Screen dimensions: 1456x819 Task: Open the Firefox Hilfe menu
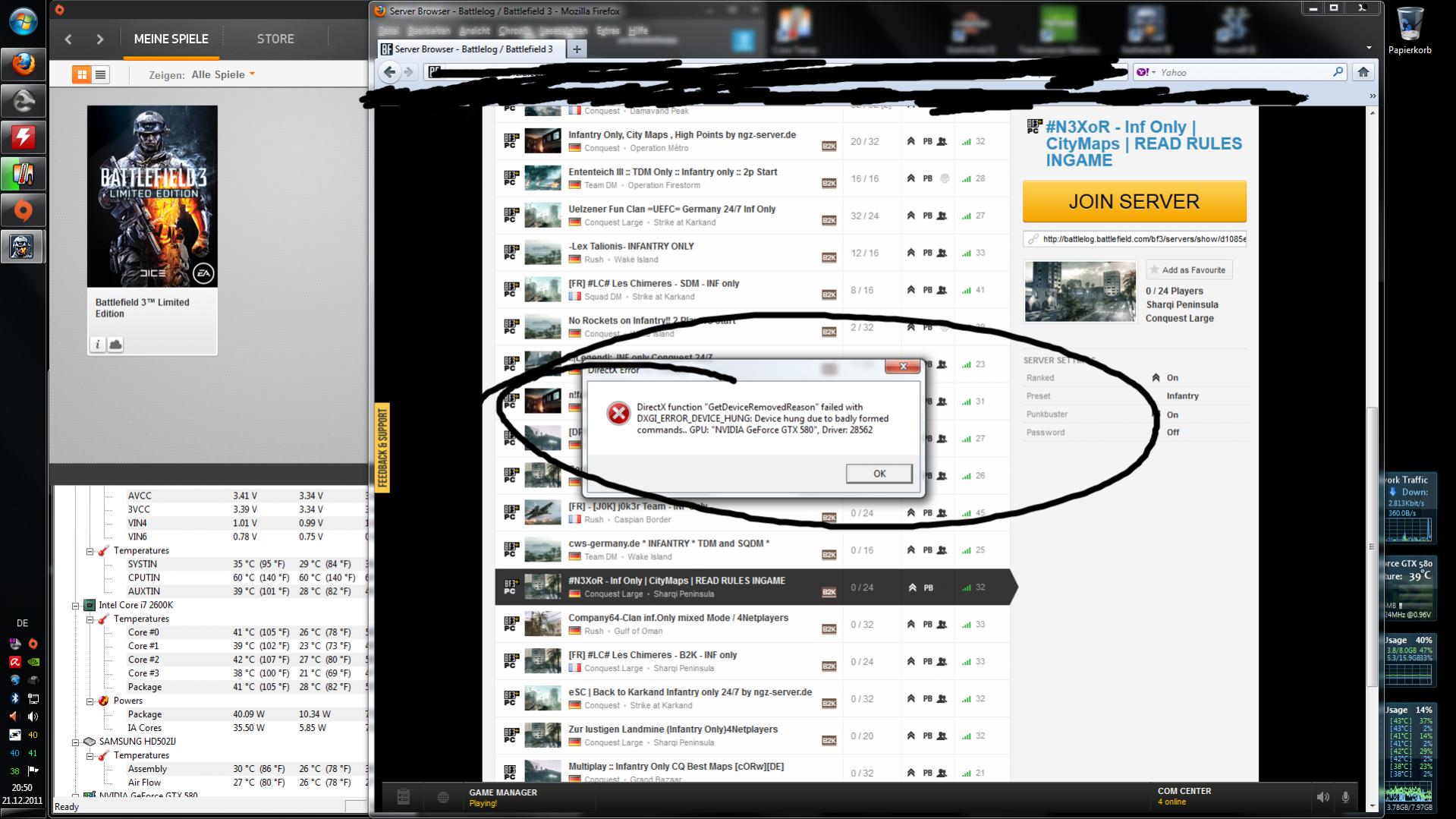pyautogui.click(x=638, y=31)
